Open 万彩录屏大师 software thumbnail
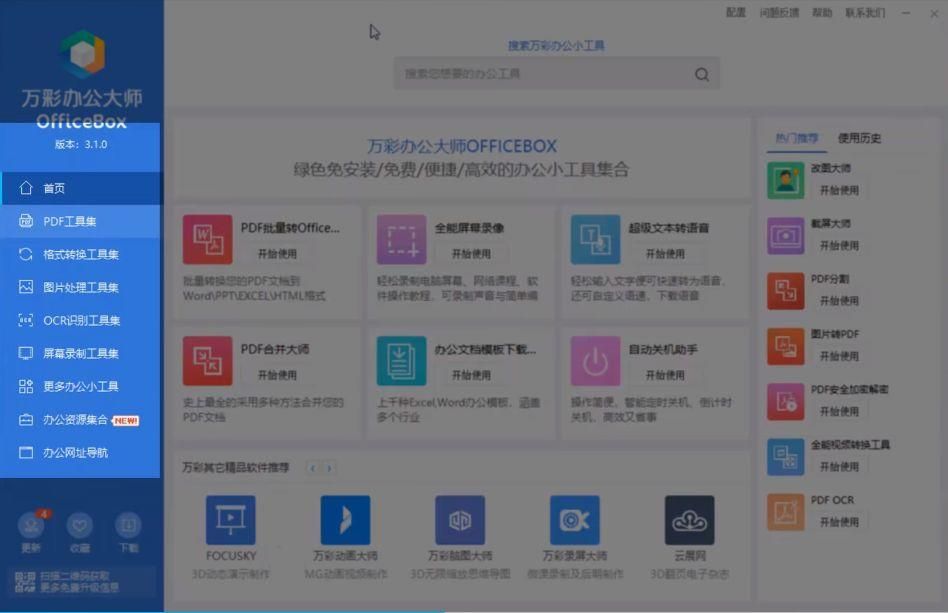Image resolution: width=948 pixels, height=613 pixels. (x=575, y=520)
